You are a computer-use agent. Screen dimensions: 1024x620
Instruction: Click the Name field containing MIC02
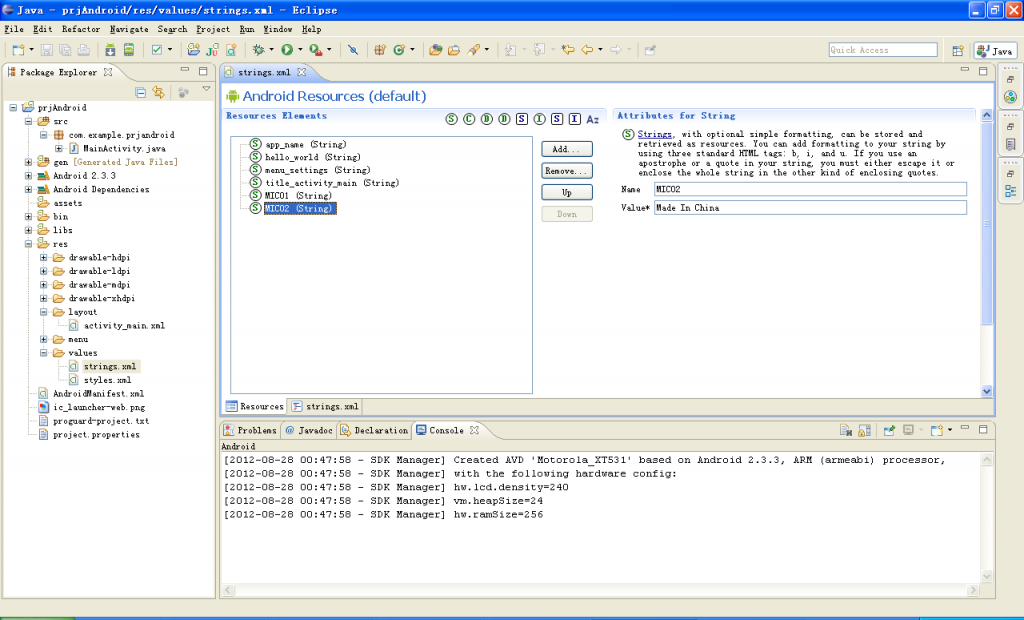pos(810,189)
